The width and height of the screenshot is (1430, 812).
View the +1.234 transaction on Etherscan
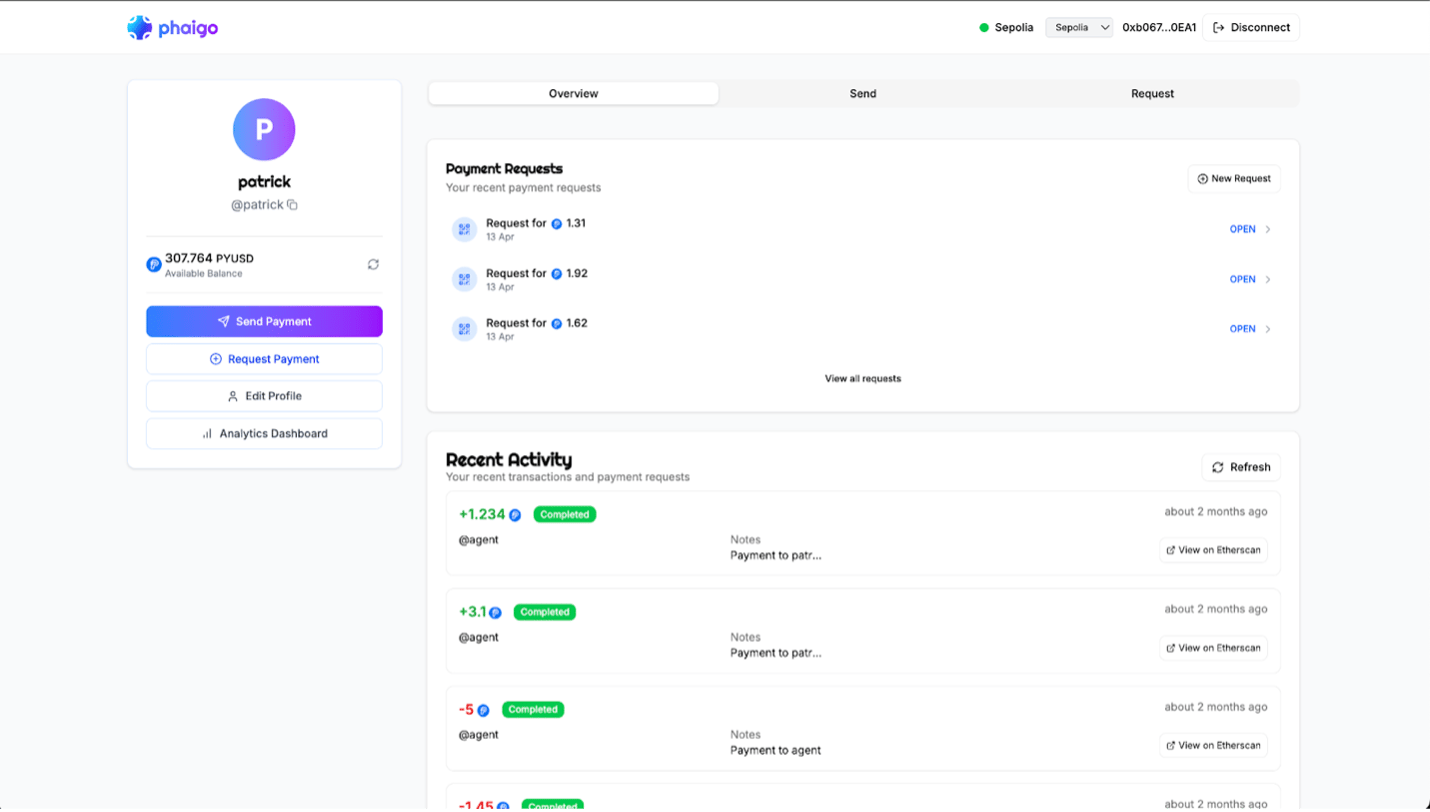[1213, 550]
